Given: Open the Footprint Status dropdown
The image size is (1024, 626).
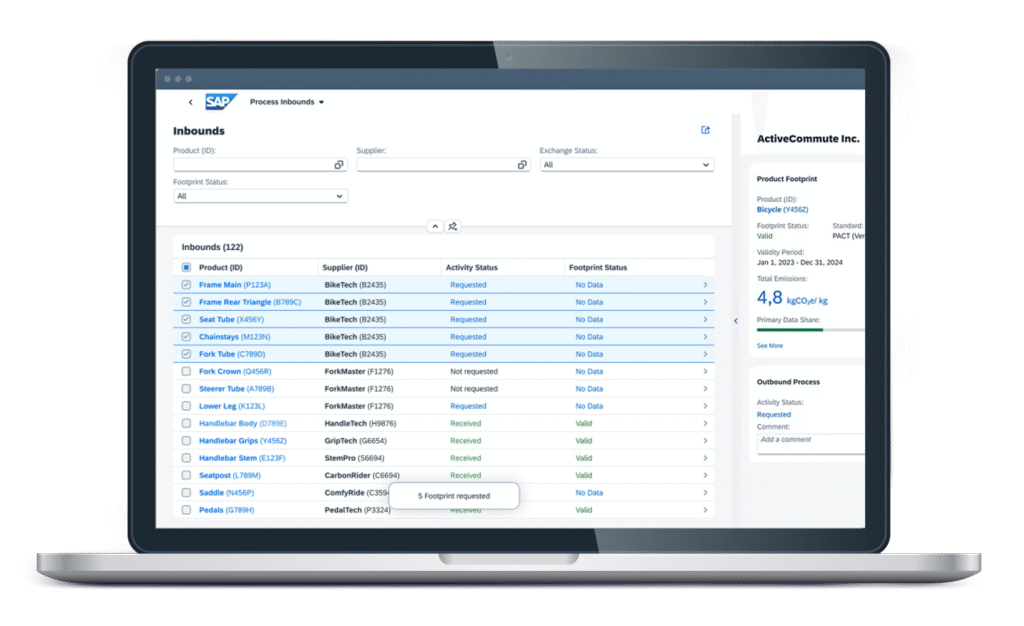Looking at the screenshot, I should click(x=260, y=196).
